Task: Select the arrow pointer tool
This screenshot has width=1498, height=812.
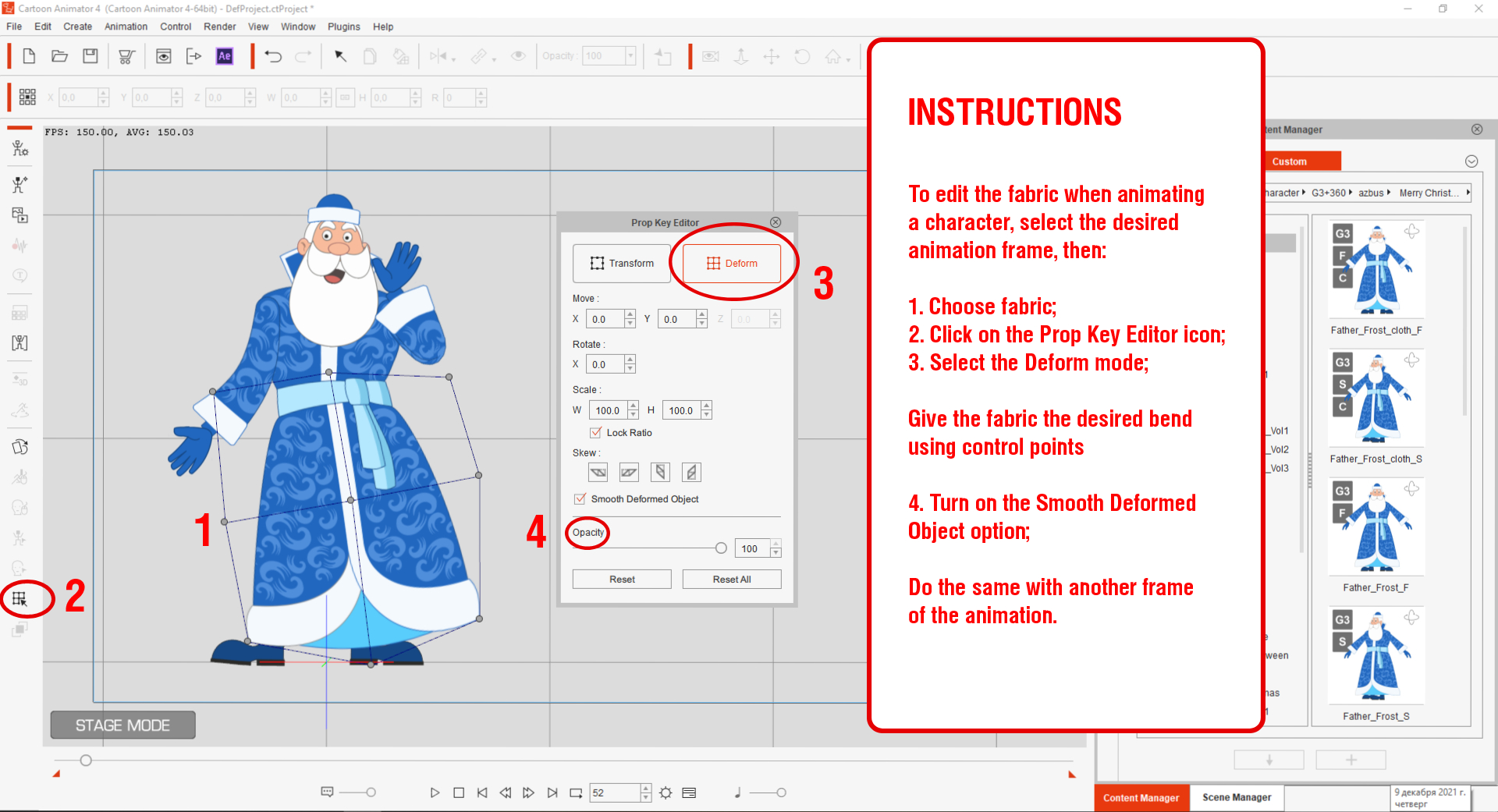Action: 341,56
